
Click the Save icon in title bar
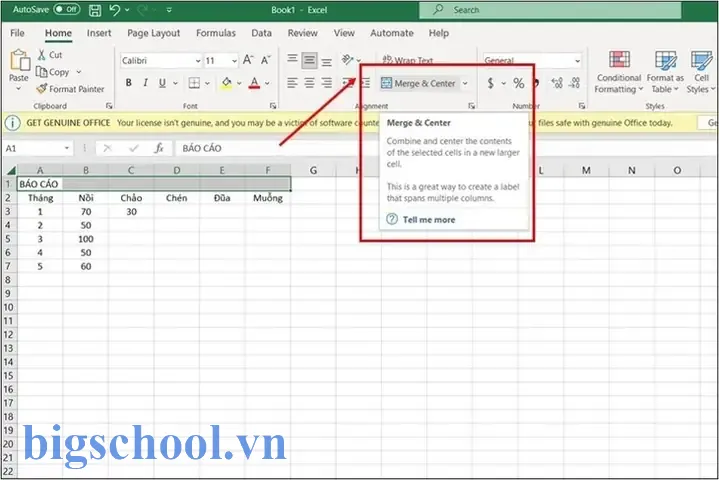coord(95,10)
